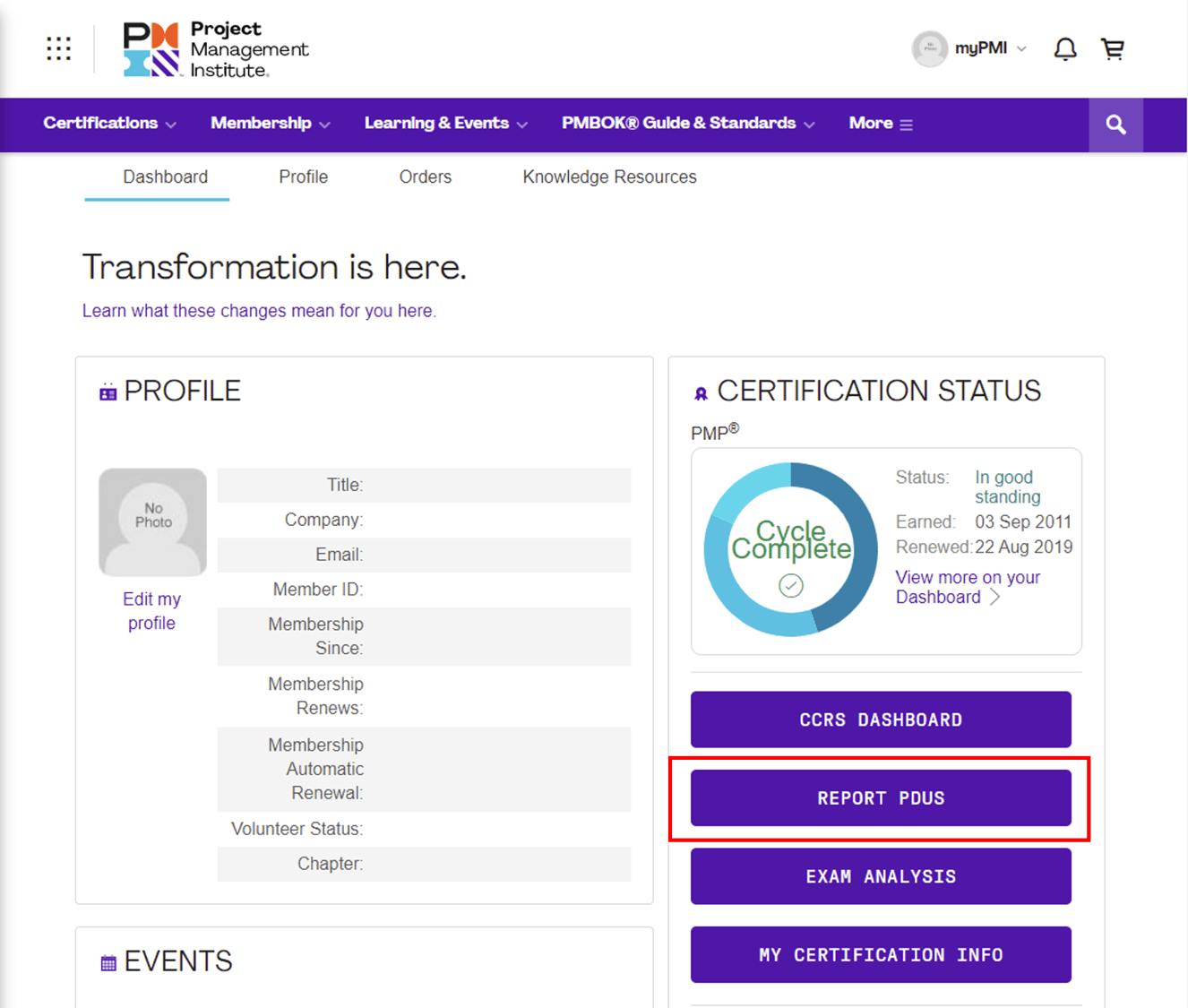
Task: Click the Company label row
Action: click(424, 520)
